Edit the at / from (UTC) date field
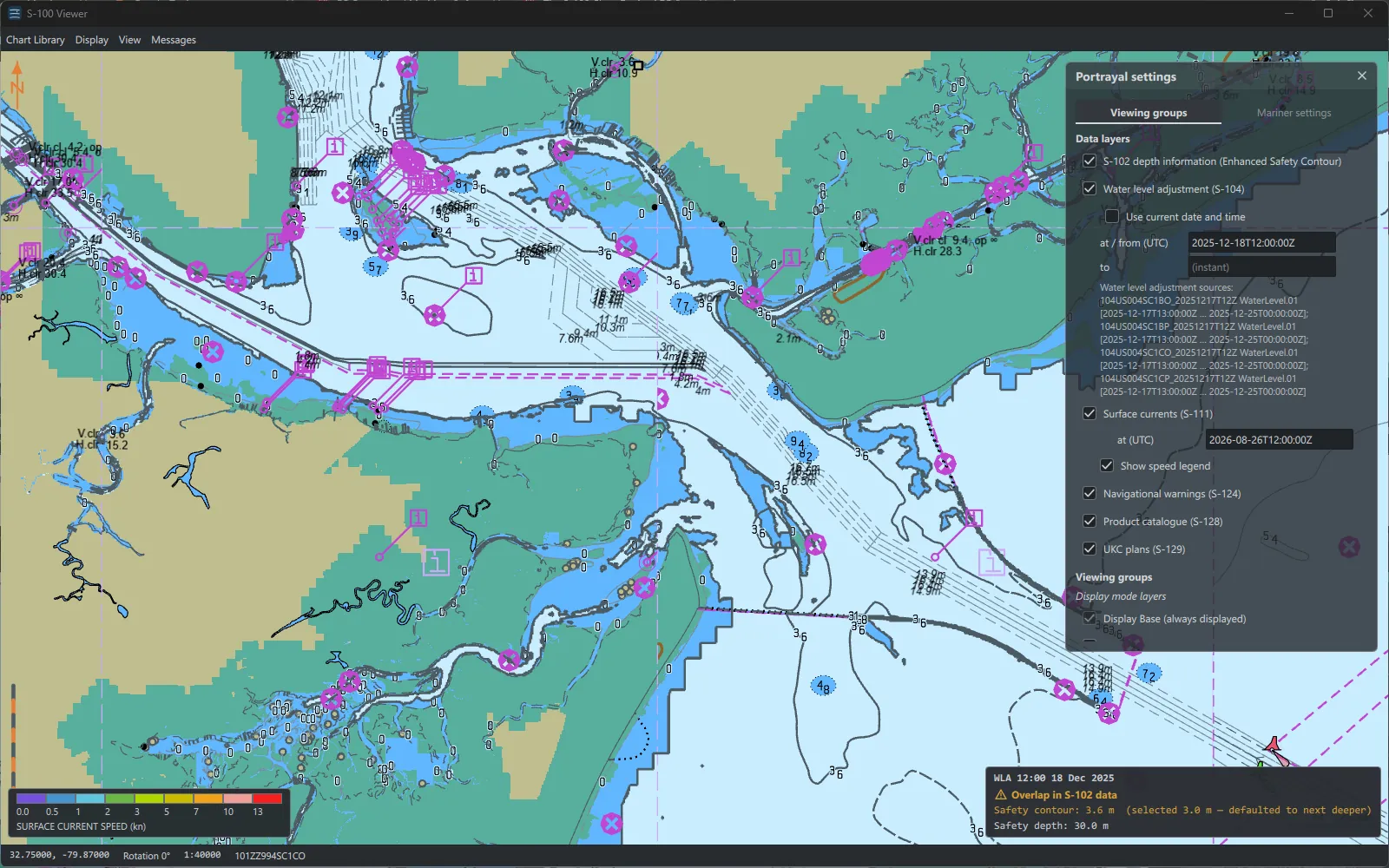The image size is (1389, 868). tap(1261, 243)
